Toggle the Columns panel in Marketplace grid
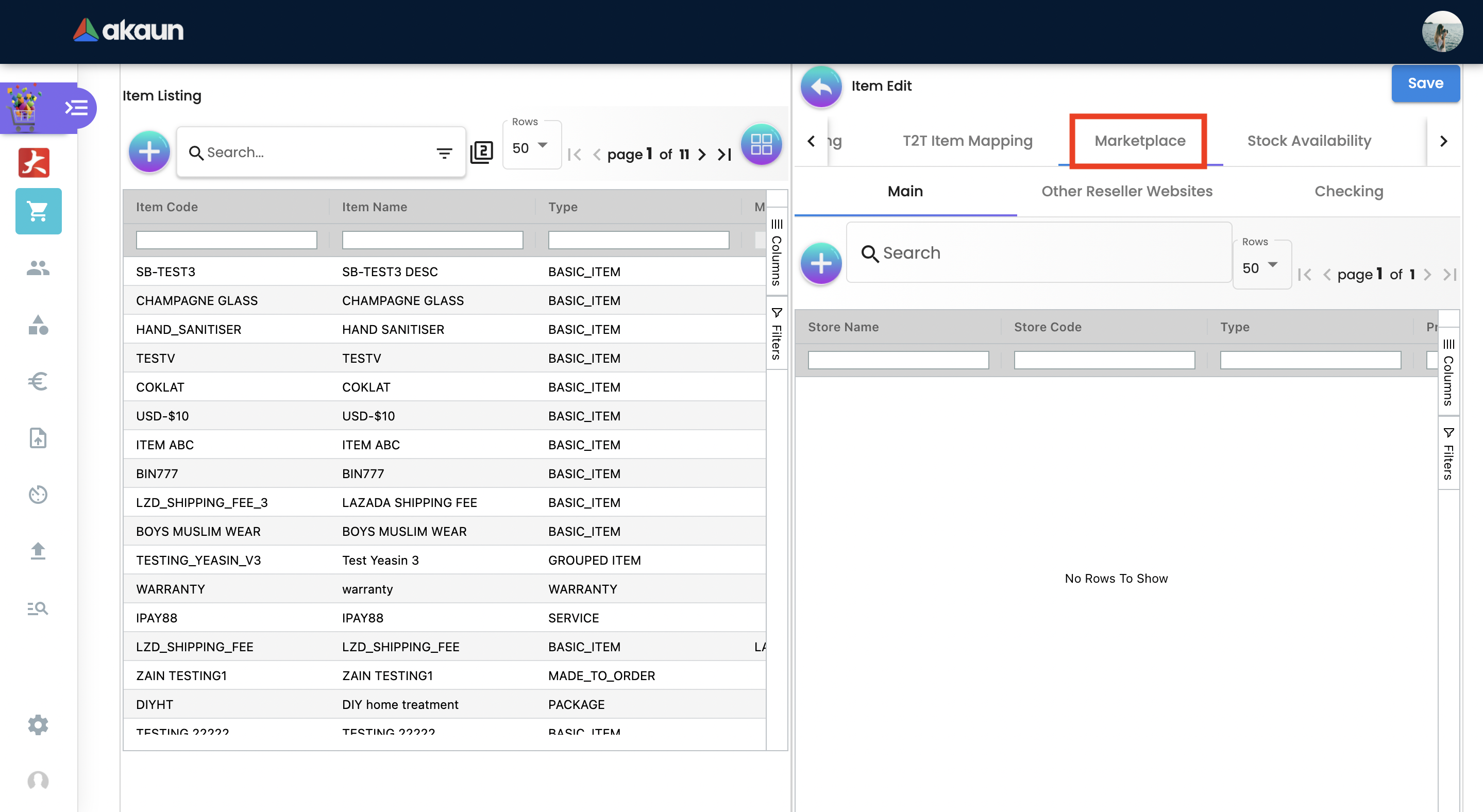The width and height of the screenshot is (1483, 812). (x=1448, y=372)
